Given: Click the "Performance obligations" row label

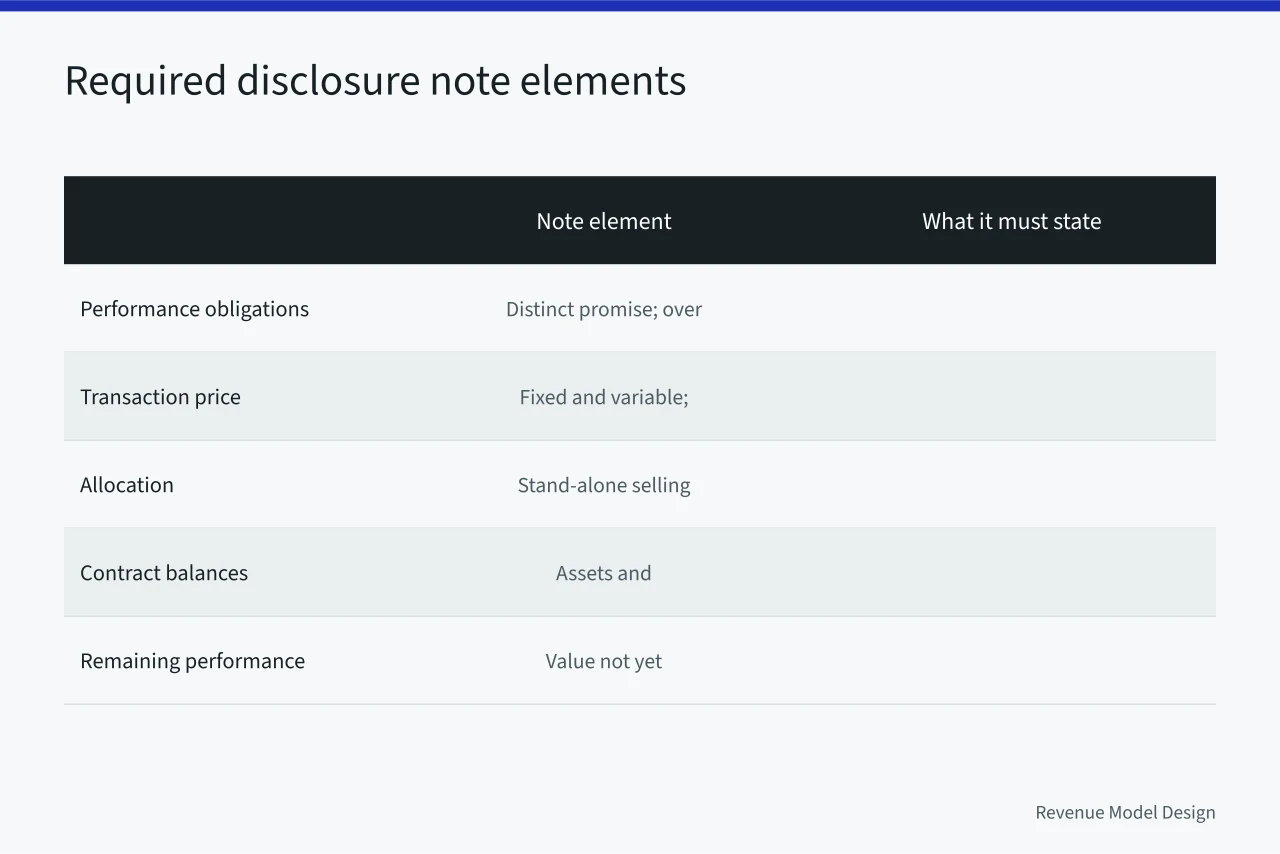Looking at the screenshot, I should (x=194, y=309).
